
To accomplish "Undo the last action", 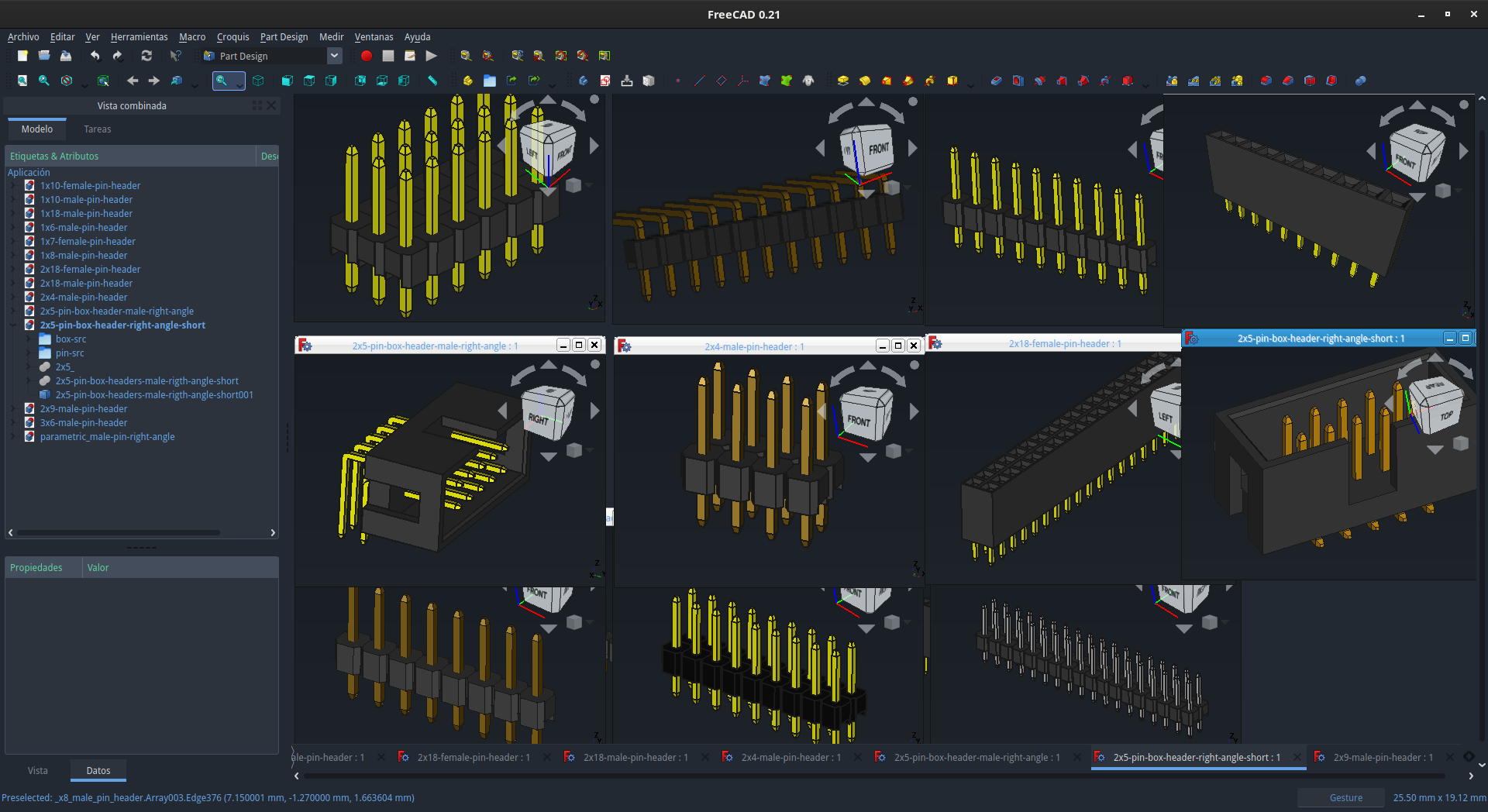I will [x=95, y=56].
